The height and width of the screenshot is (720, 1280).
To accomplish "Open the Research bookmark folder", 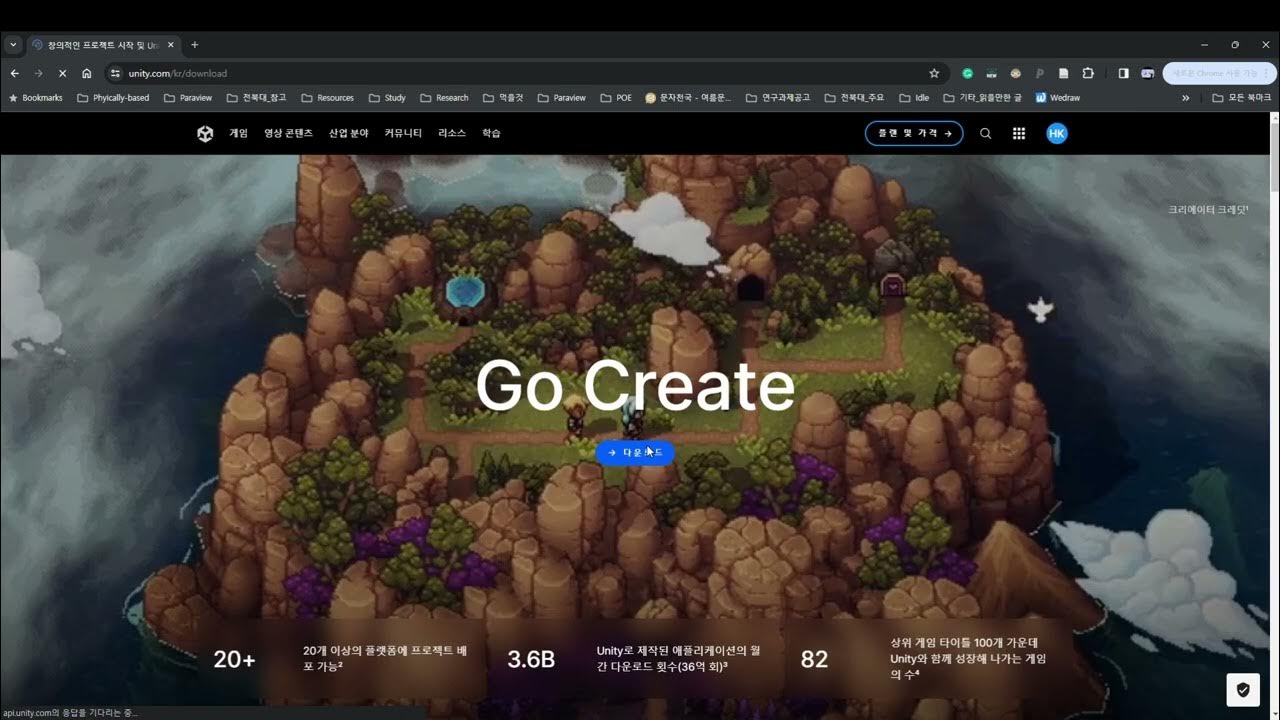I will click(444, 98).
